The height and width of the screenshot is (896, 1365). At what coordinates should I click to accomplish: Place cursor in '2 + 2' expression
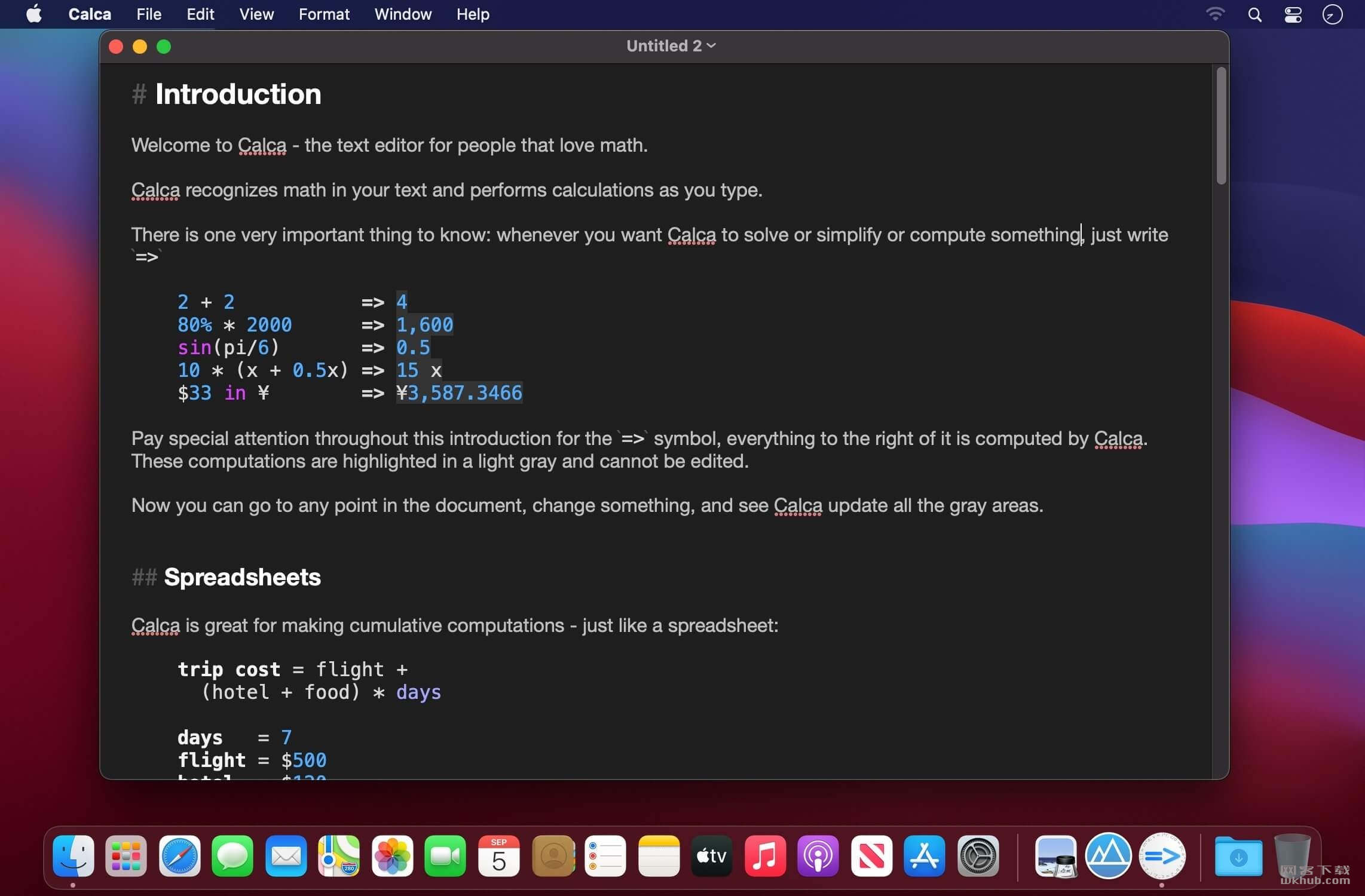(206, 302)
